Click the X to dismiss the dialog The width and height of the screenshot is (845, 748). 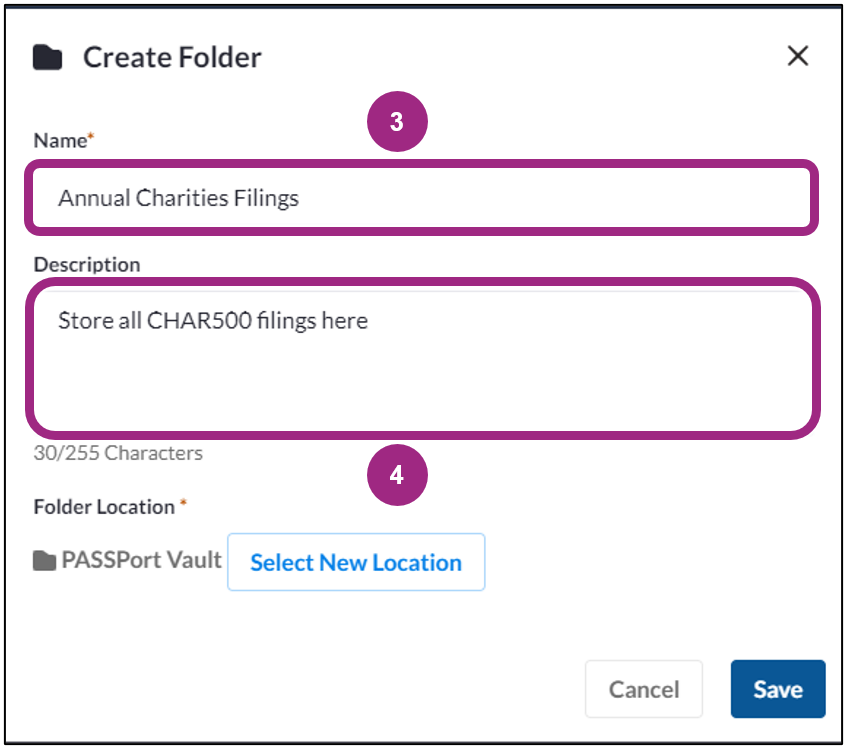coord(797,56)
